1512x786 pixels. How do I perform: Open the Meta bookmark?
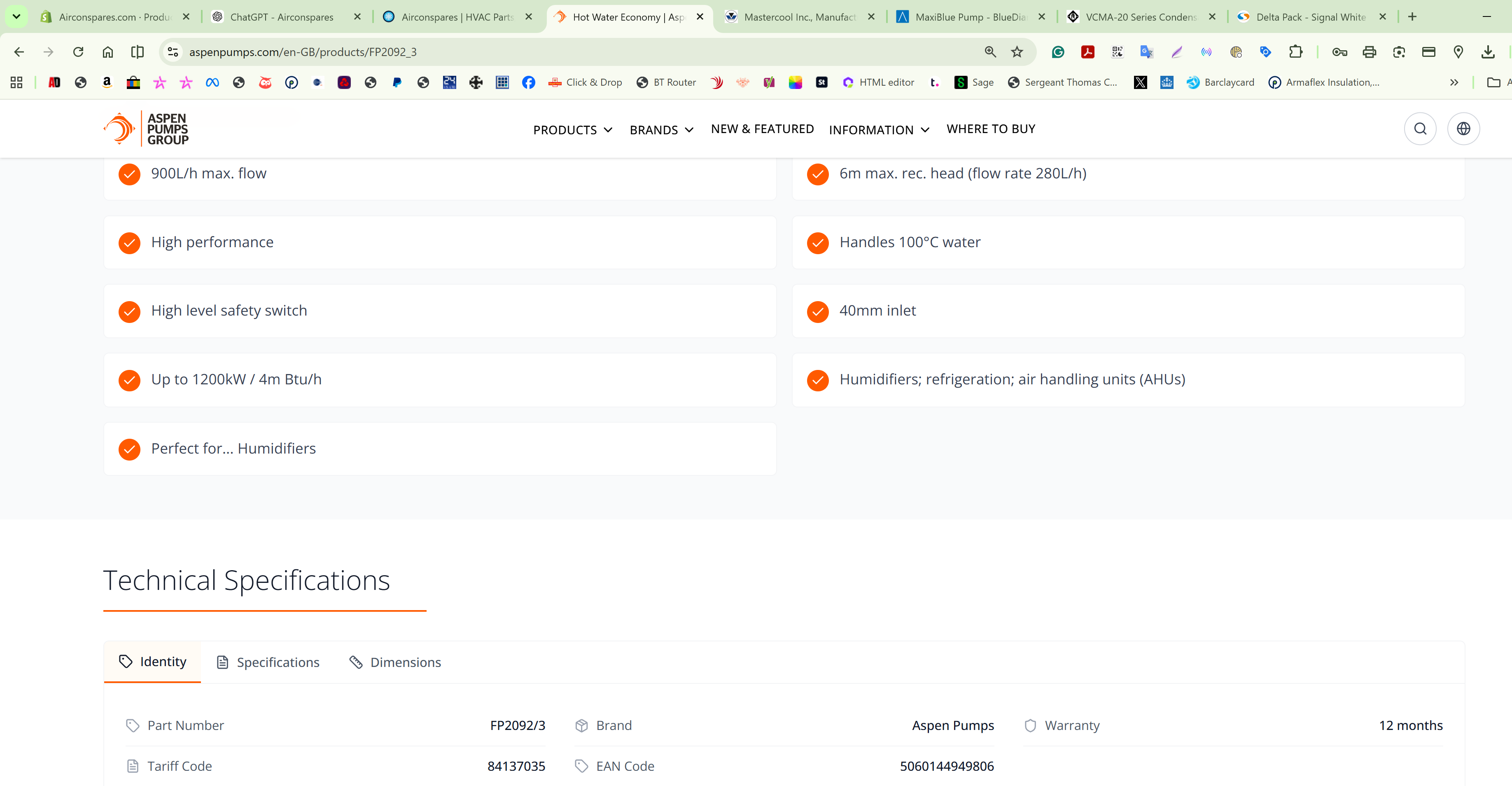tap(212, 83)
